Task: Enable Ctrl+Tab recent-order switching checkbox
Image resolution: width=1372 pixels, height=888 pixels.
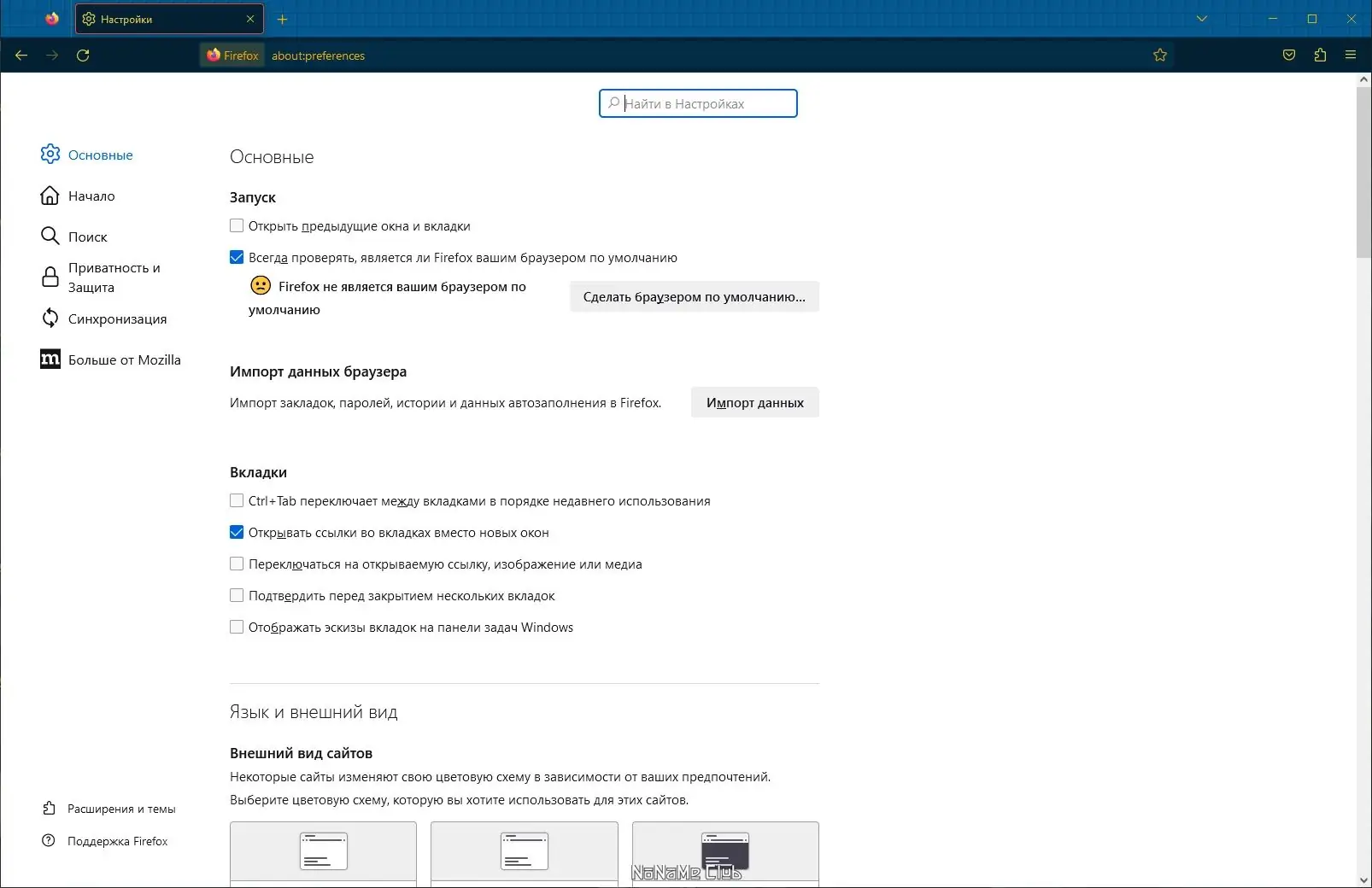Action: pyautogui.click(x=237, y=500)
